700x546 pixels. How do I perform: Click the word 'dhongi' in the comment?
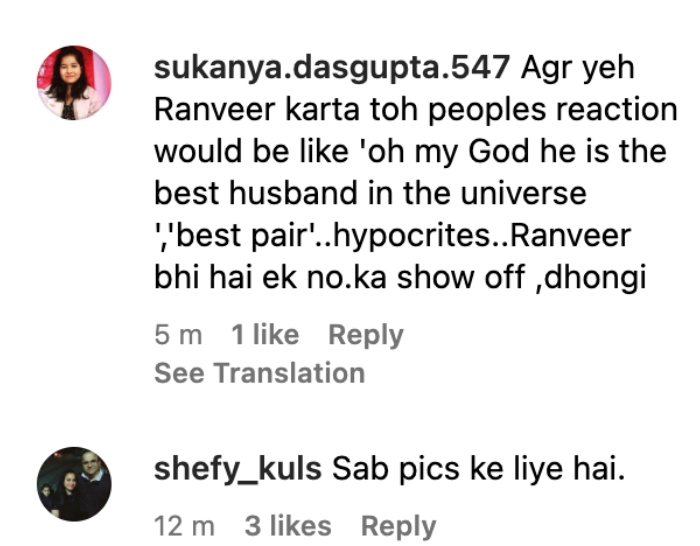[596, 278]
